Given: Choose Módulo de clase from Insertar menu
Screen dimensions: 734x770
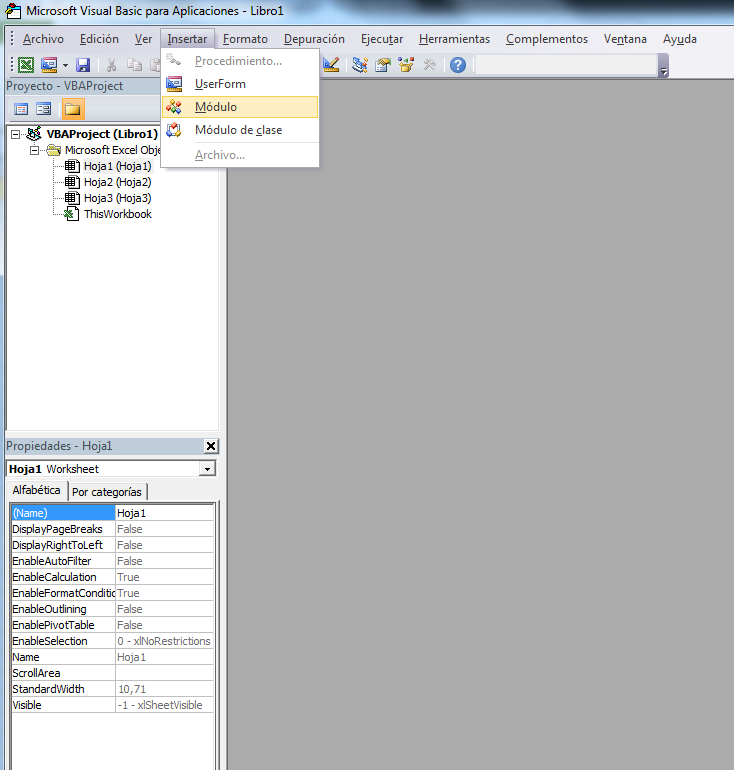Looking at the screenshot, I should click(x=240, y=130).
